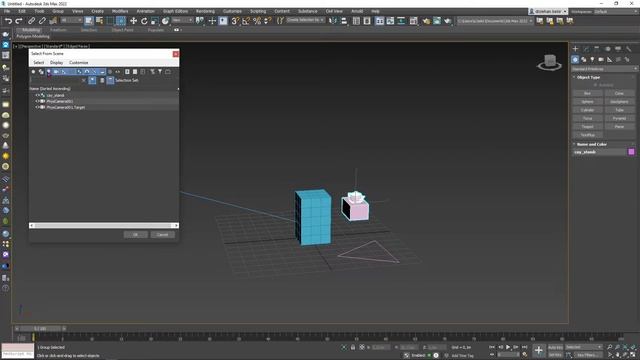
Task: Toggle the 3D Snaps icon
Action: (235, 21)
